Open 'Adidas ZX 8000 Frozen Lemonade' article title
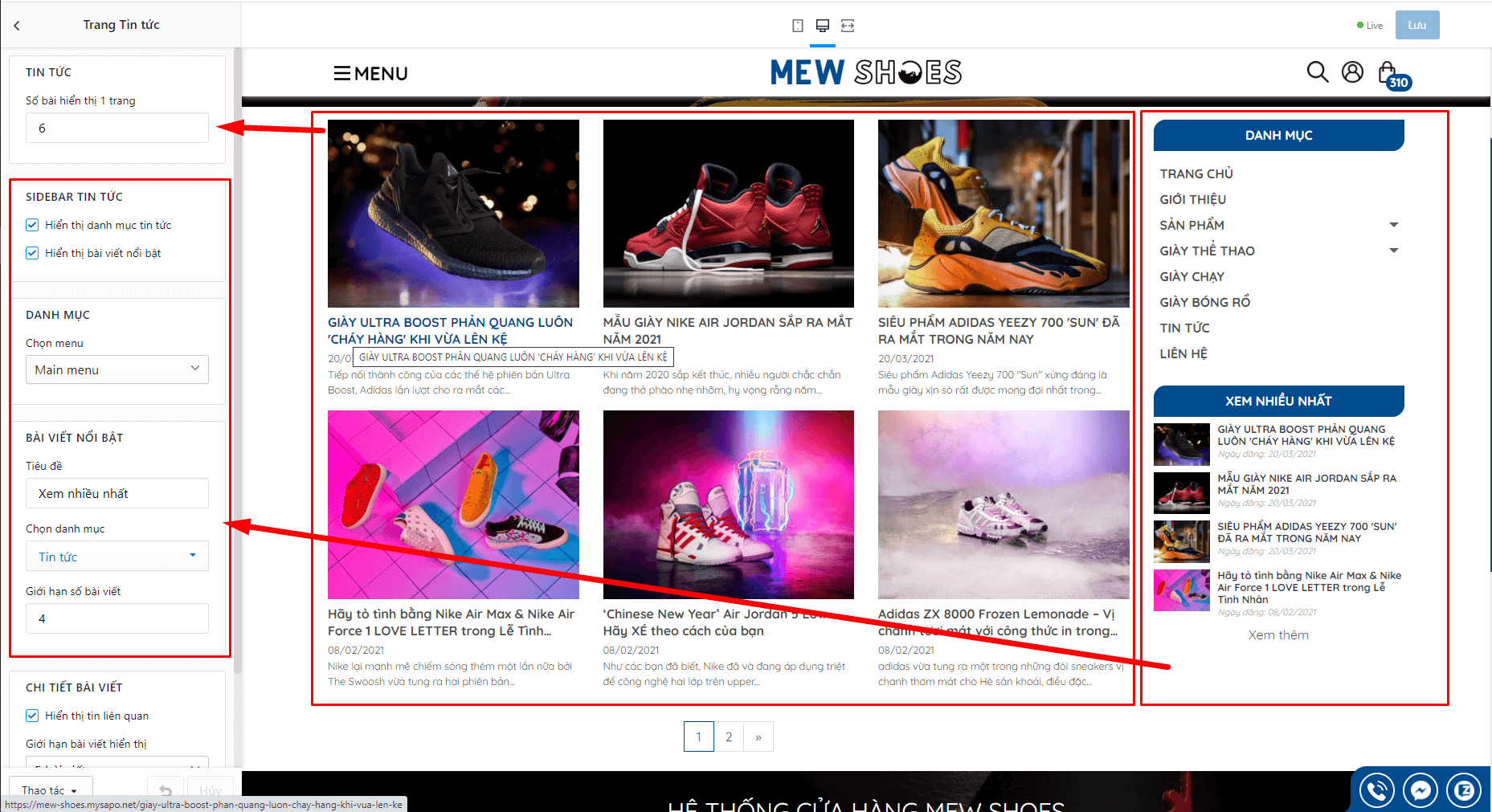The image size is (1492, 812). click(998, 622)
